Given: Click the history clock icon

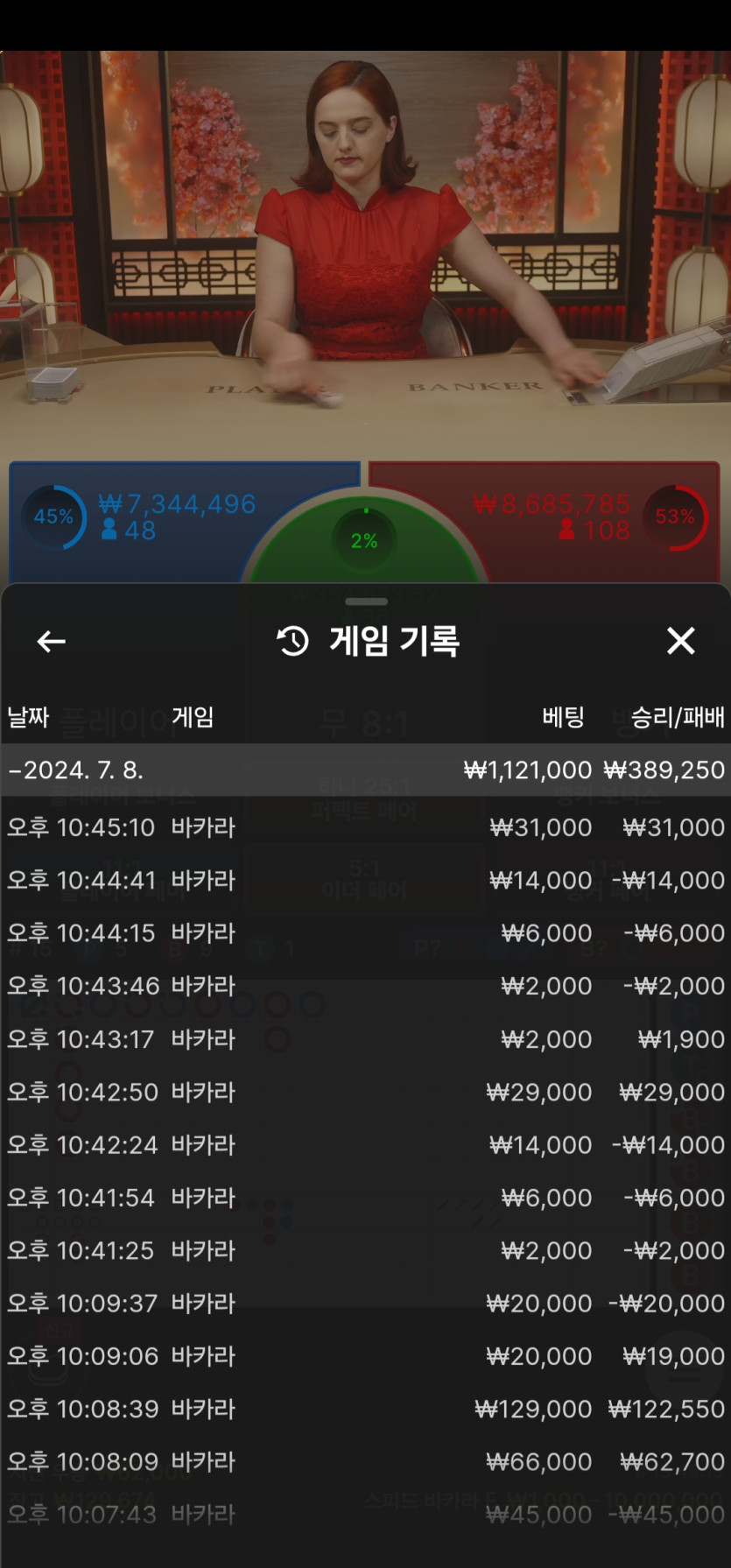Looking at the screenshot, I should point(292,641).
